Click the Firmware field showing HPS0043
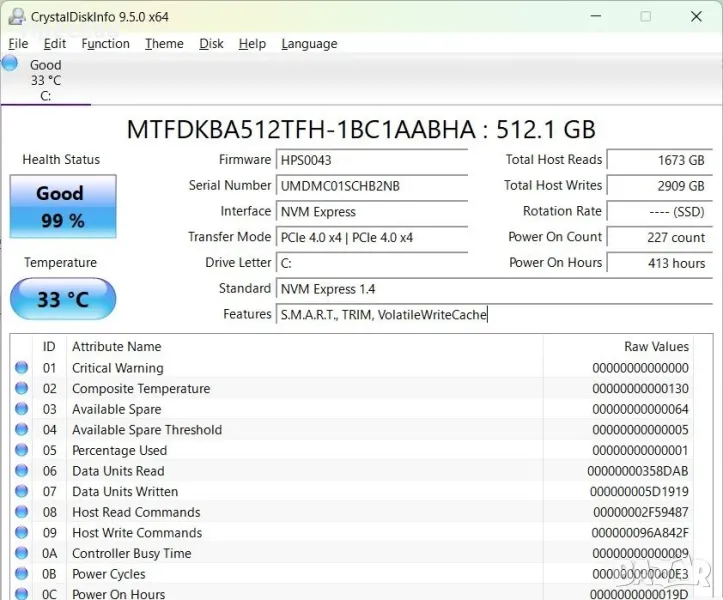 (372, 160)
